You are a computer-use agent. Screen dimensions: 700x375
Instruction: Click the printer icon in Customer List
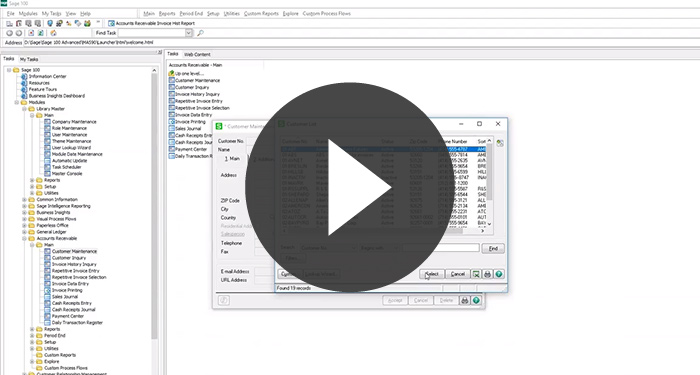coord(488,274)
